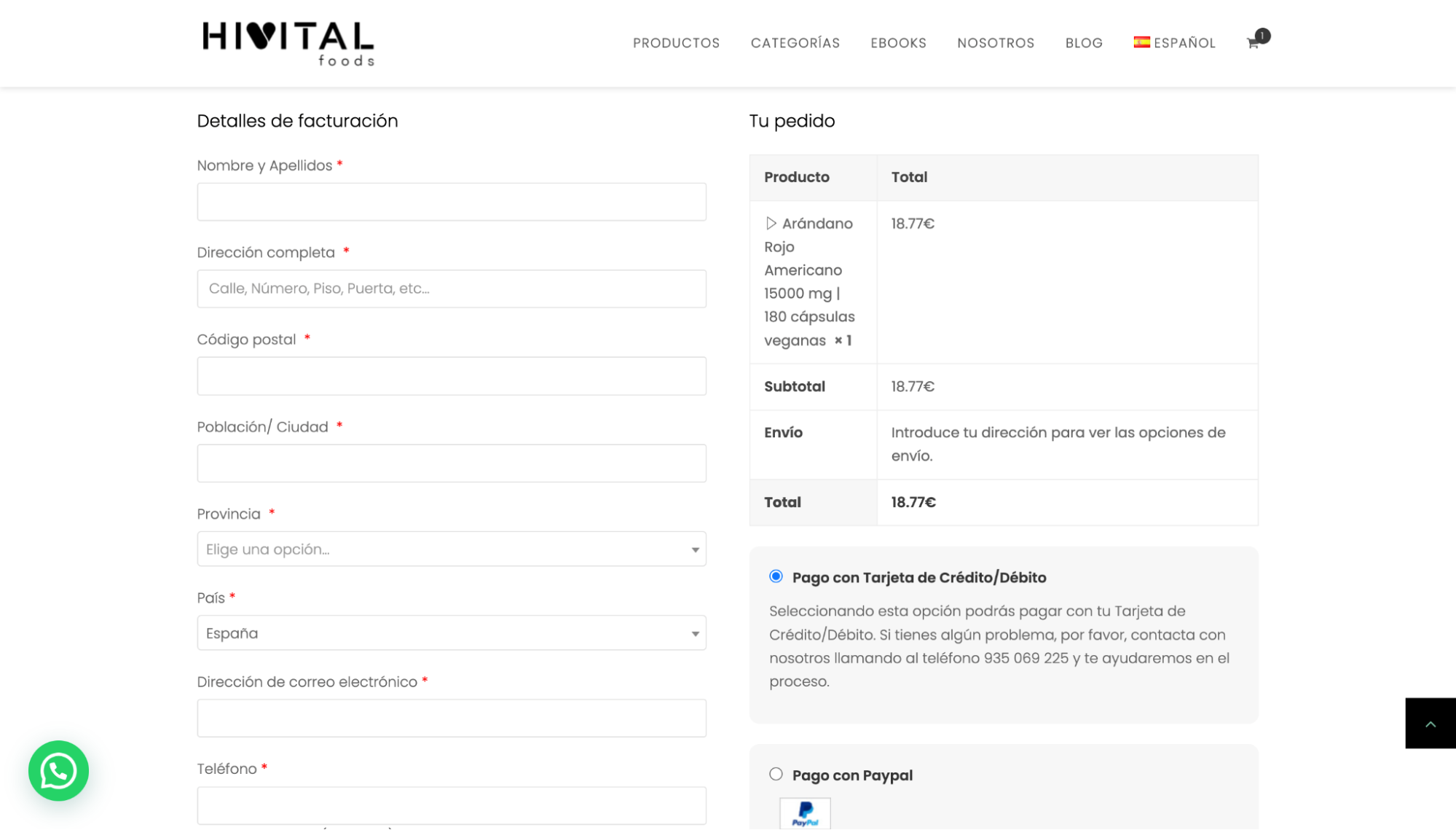Open the País dropdown showing España

tap(452, 633)
